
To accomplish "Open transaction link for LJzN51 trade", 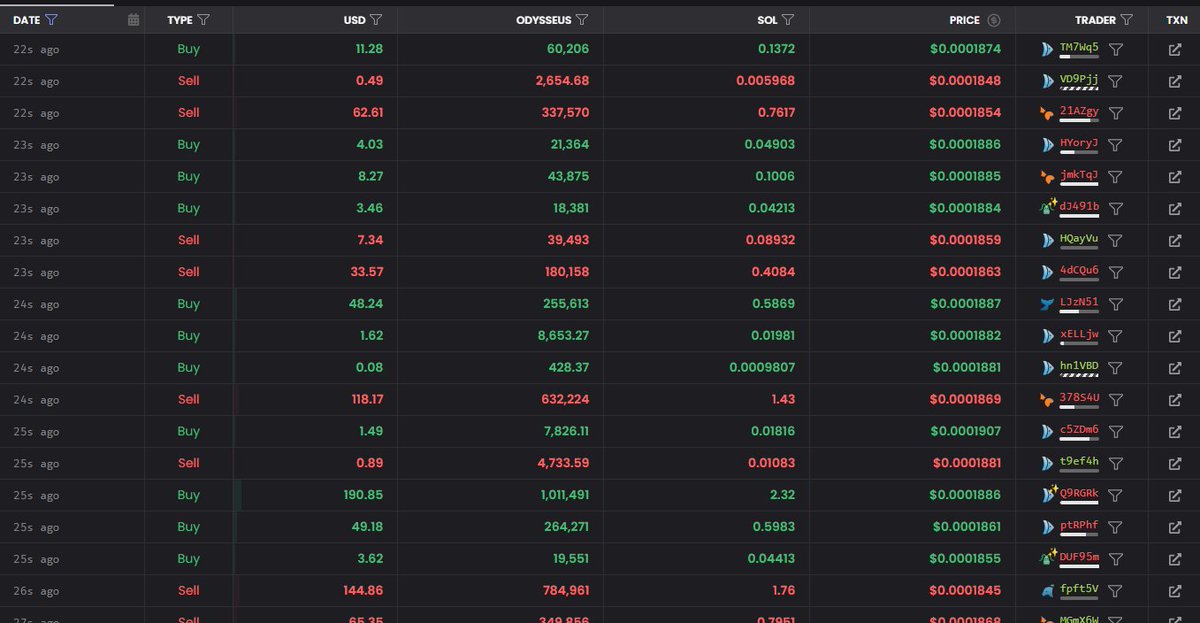I will (x=1175, y=304).
